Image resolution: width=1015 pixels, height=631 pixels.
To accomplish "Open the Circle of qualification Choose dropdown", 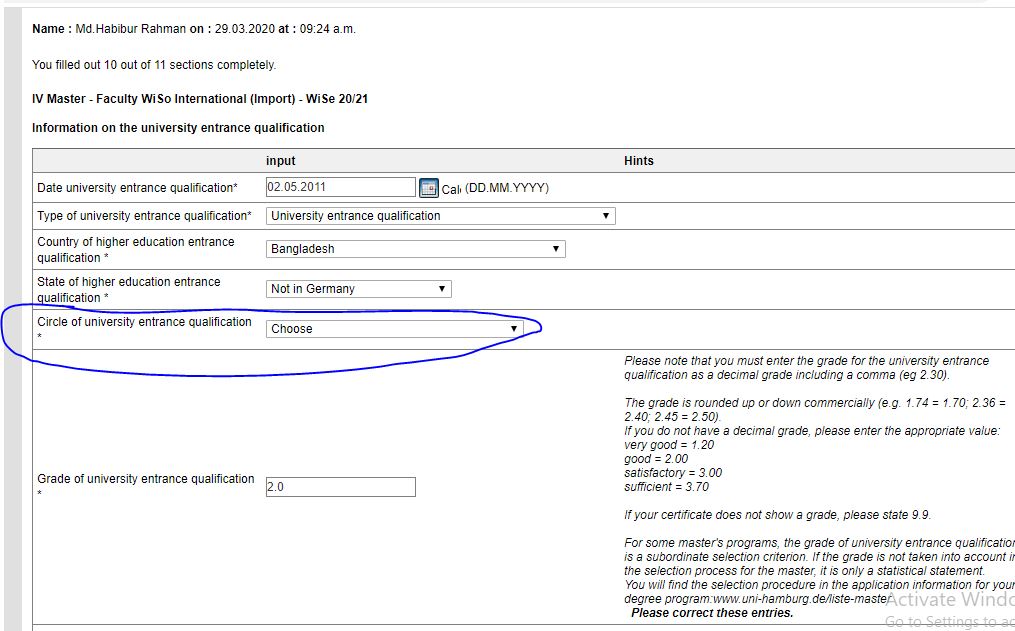I will pyautogui.click(x=395, y=329).
